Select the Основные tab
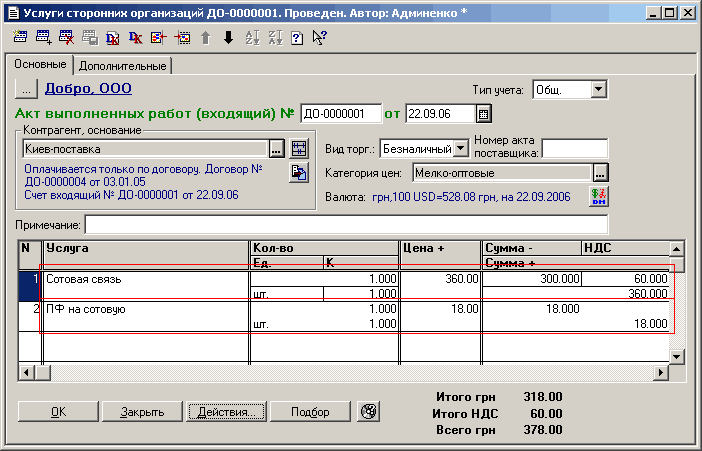 (39, 65)
